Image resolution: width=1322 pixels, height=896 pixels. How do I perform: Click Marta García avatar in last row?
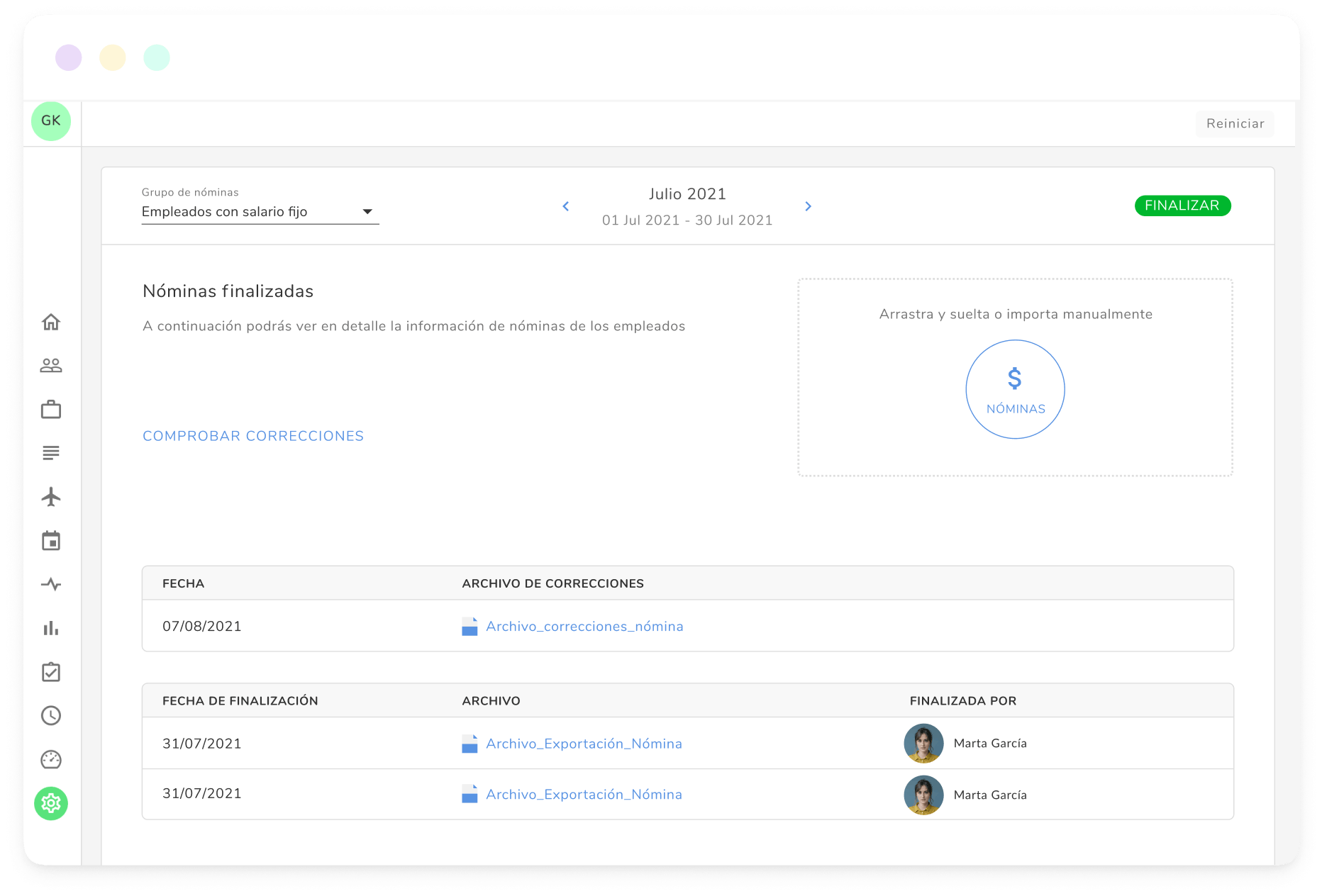click(923, 795)
